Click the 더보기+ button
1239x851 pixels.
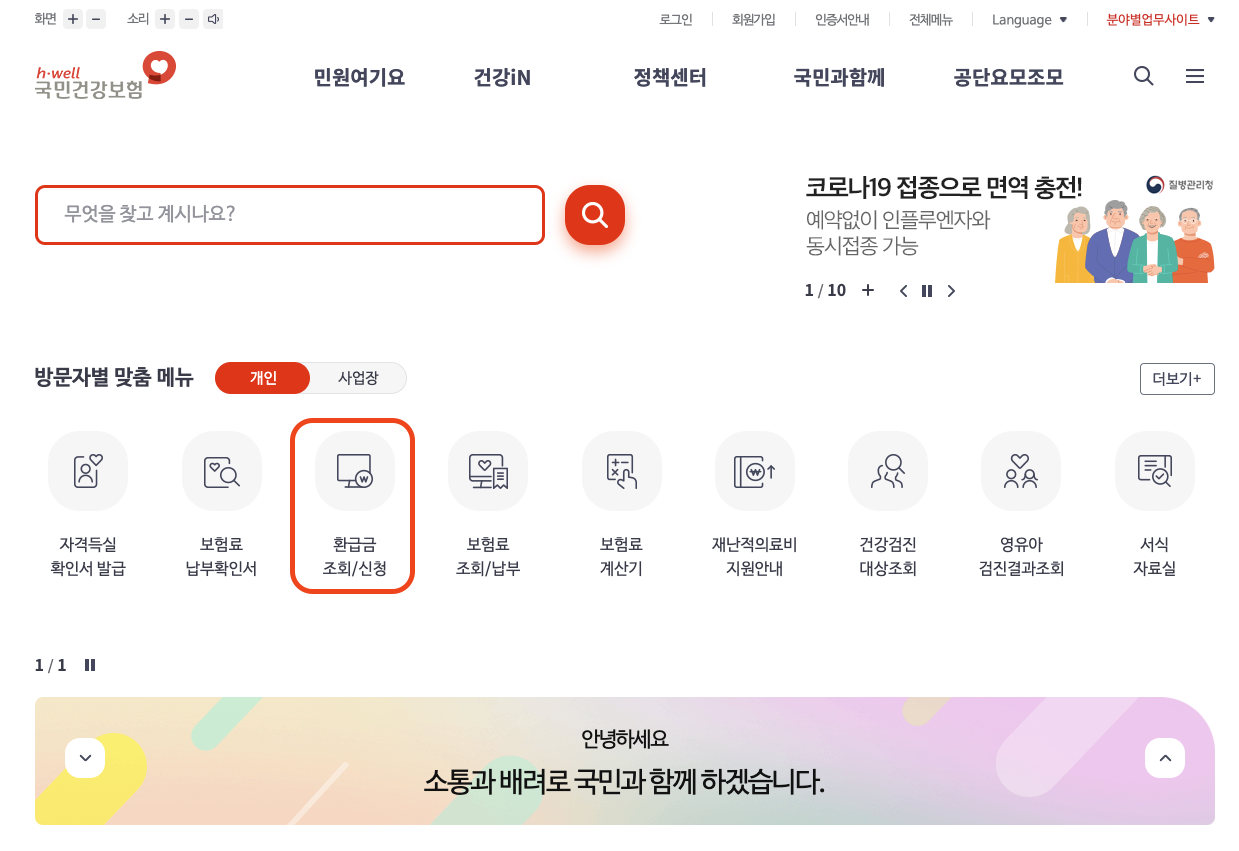pyautogui.click(x=1177, y=378)
